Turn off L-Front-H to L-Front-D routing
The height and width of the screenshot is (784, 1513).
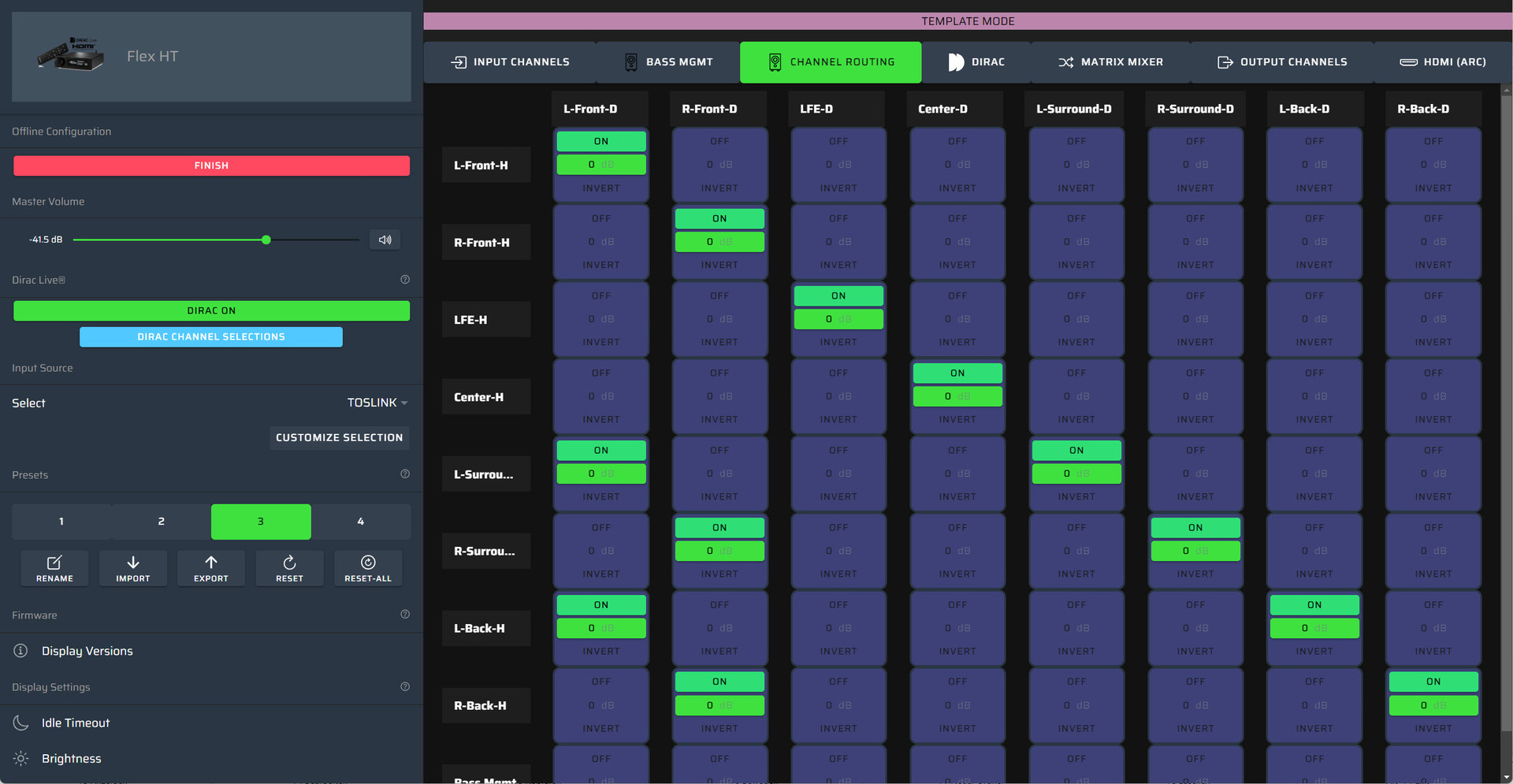point(601,142)
